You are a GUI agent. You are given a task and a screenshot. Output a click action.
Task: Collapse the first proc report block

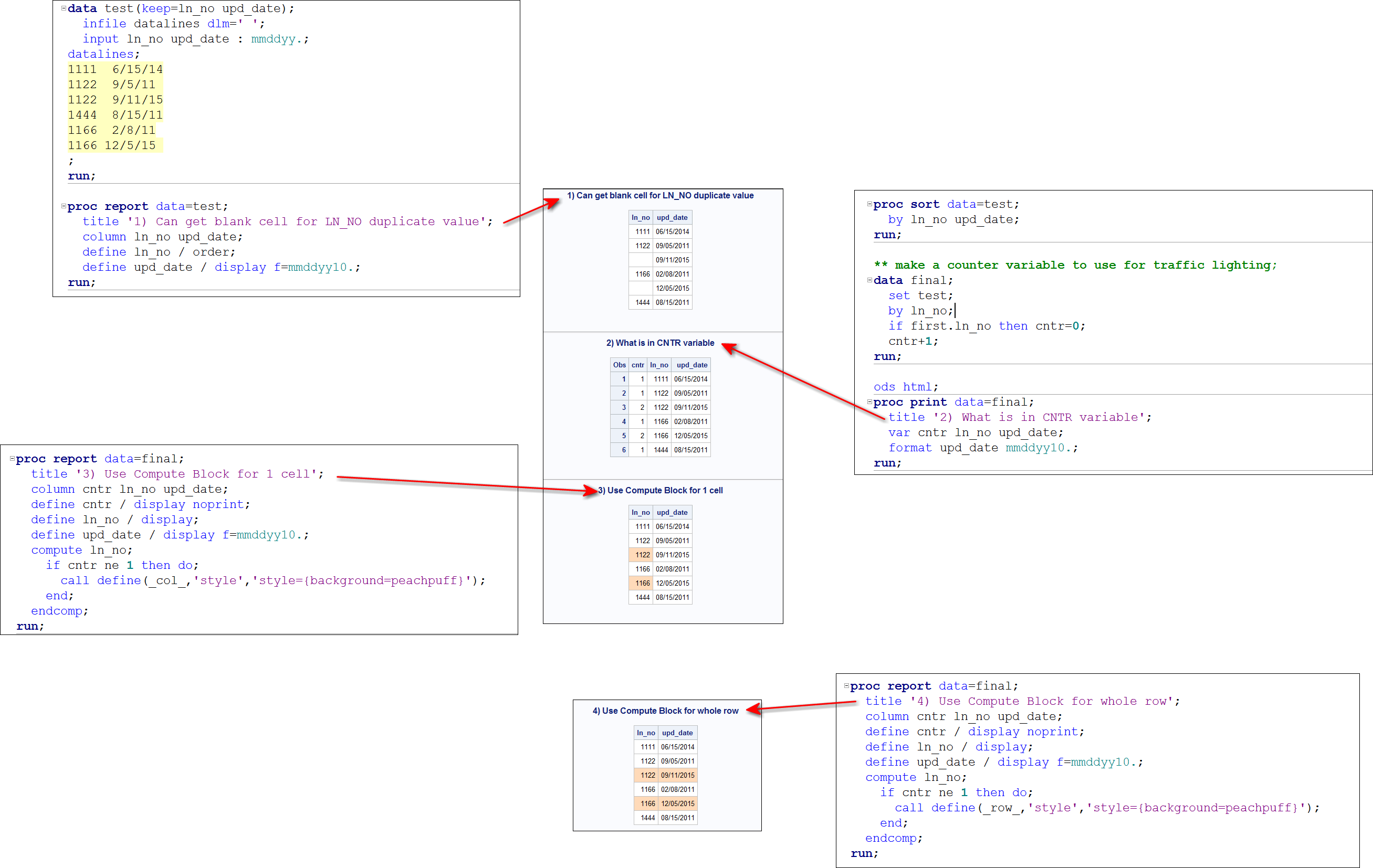(64, 206)
